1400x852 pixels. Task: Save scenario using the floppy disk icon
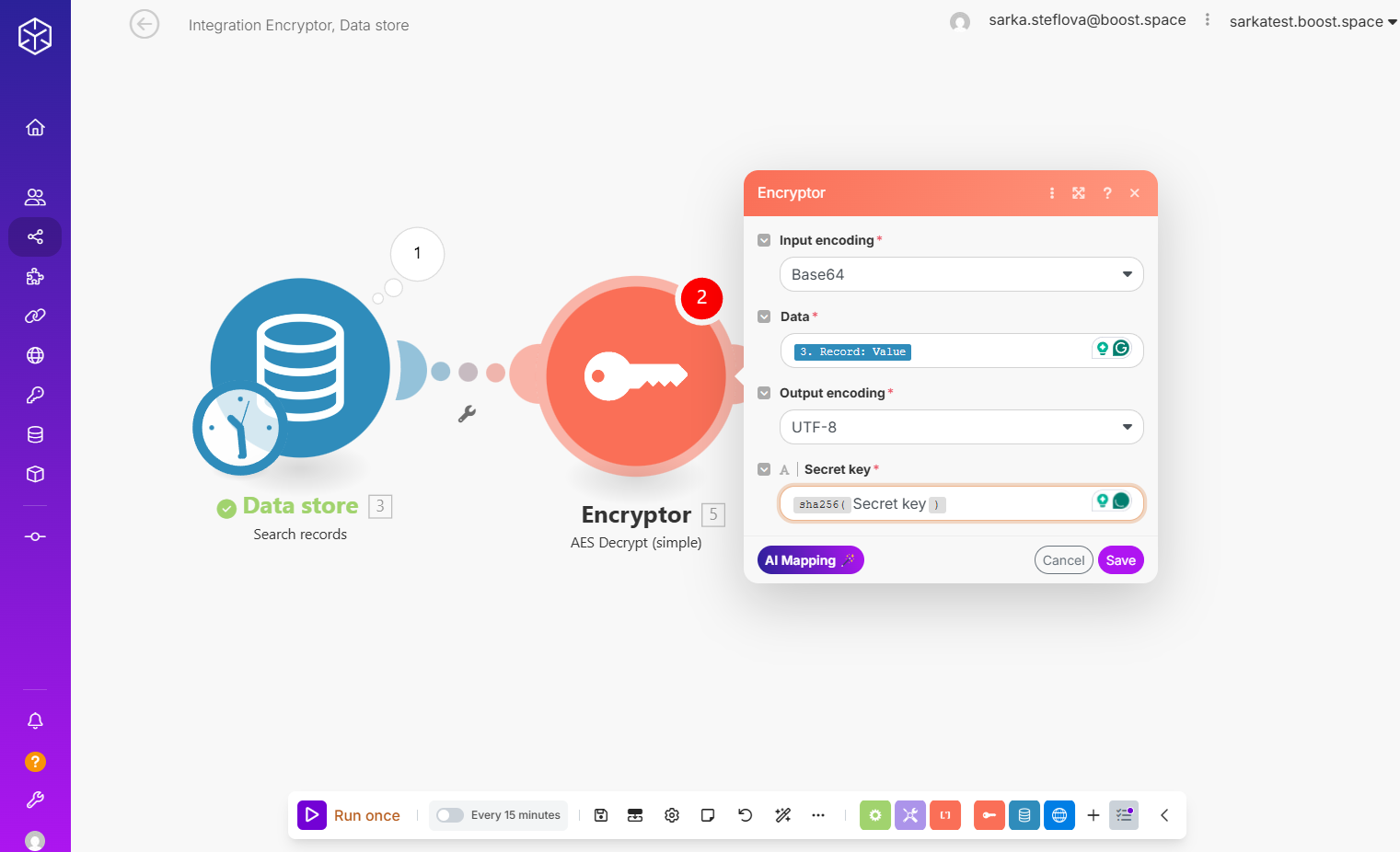(601, 815)
